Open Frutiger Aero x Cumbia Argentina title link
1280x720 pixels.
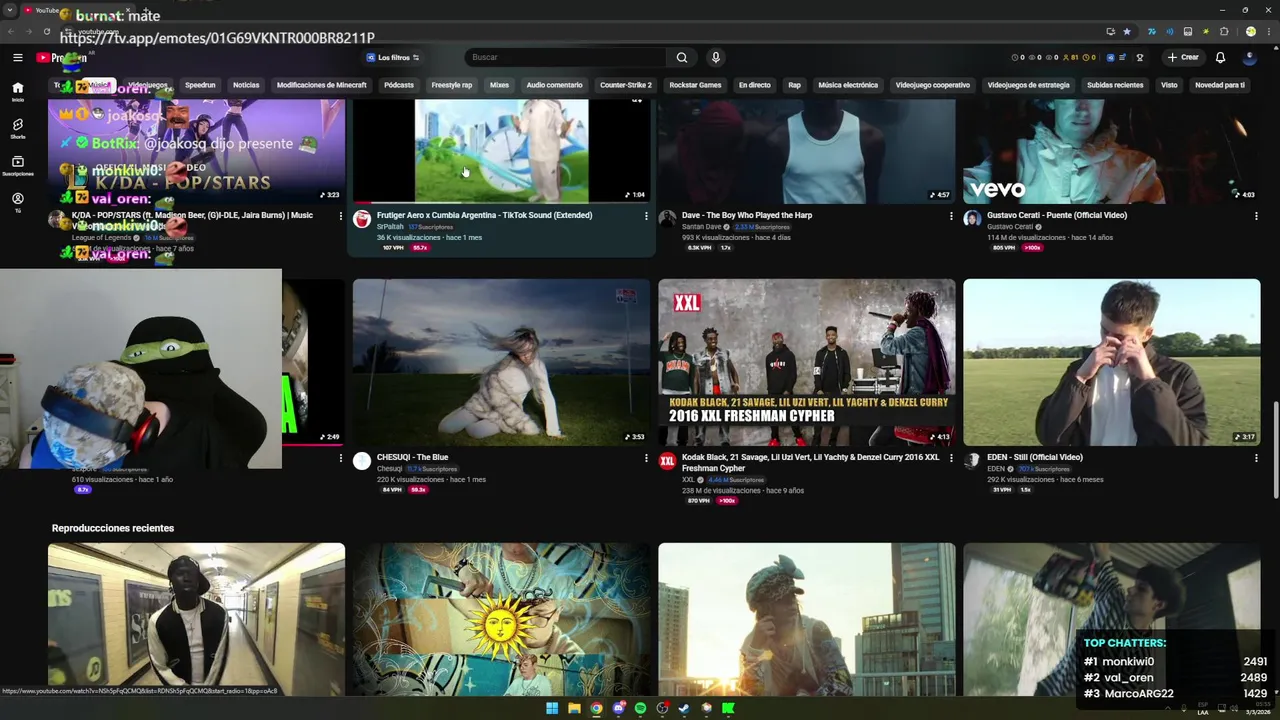click(484, 215)
